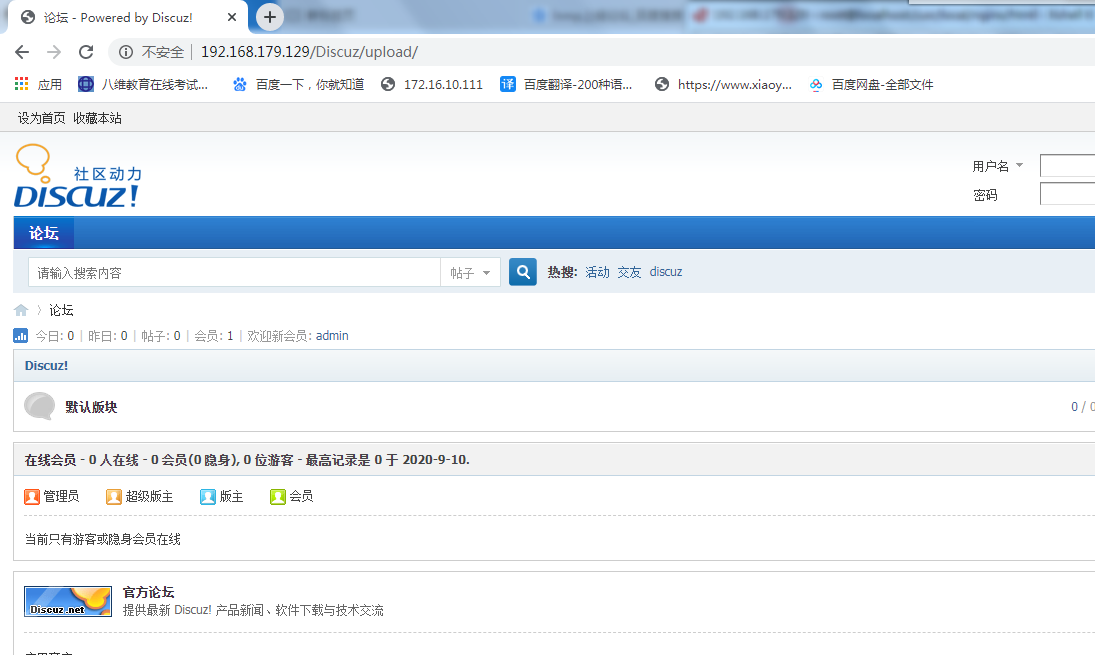Go back with the browser back arrow
This screenshot has width=1095, height=655.
point(22,52)
